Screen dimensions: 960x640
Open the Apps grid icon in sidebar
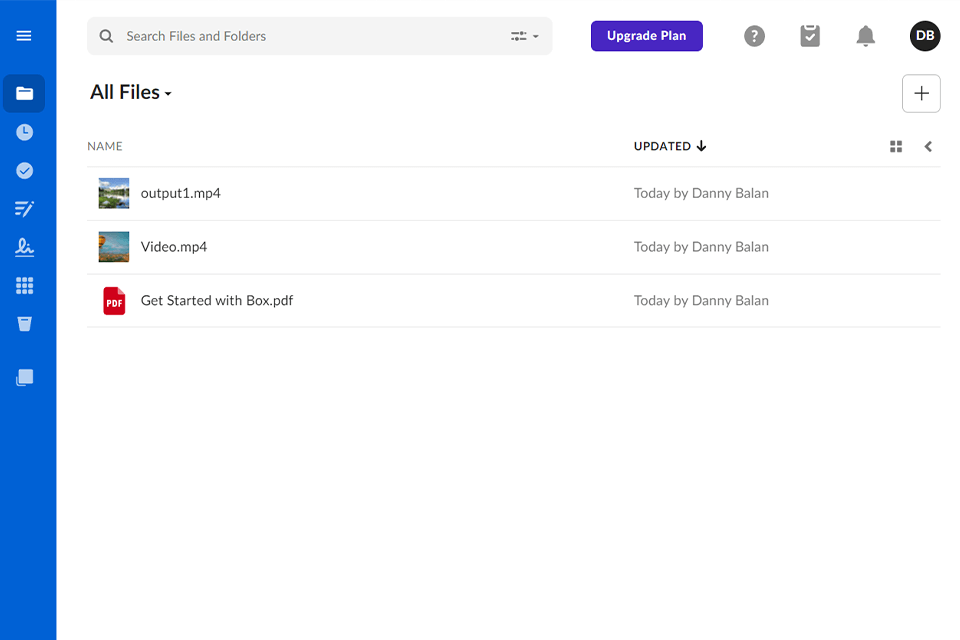(x=24, y=285)
